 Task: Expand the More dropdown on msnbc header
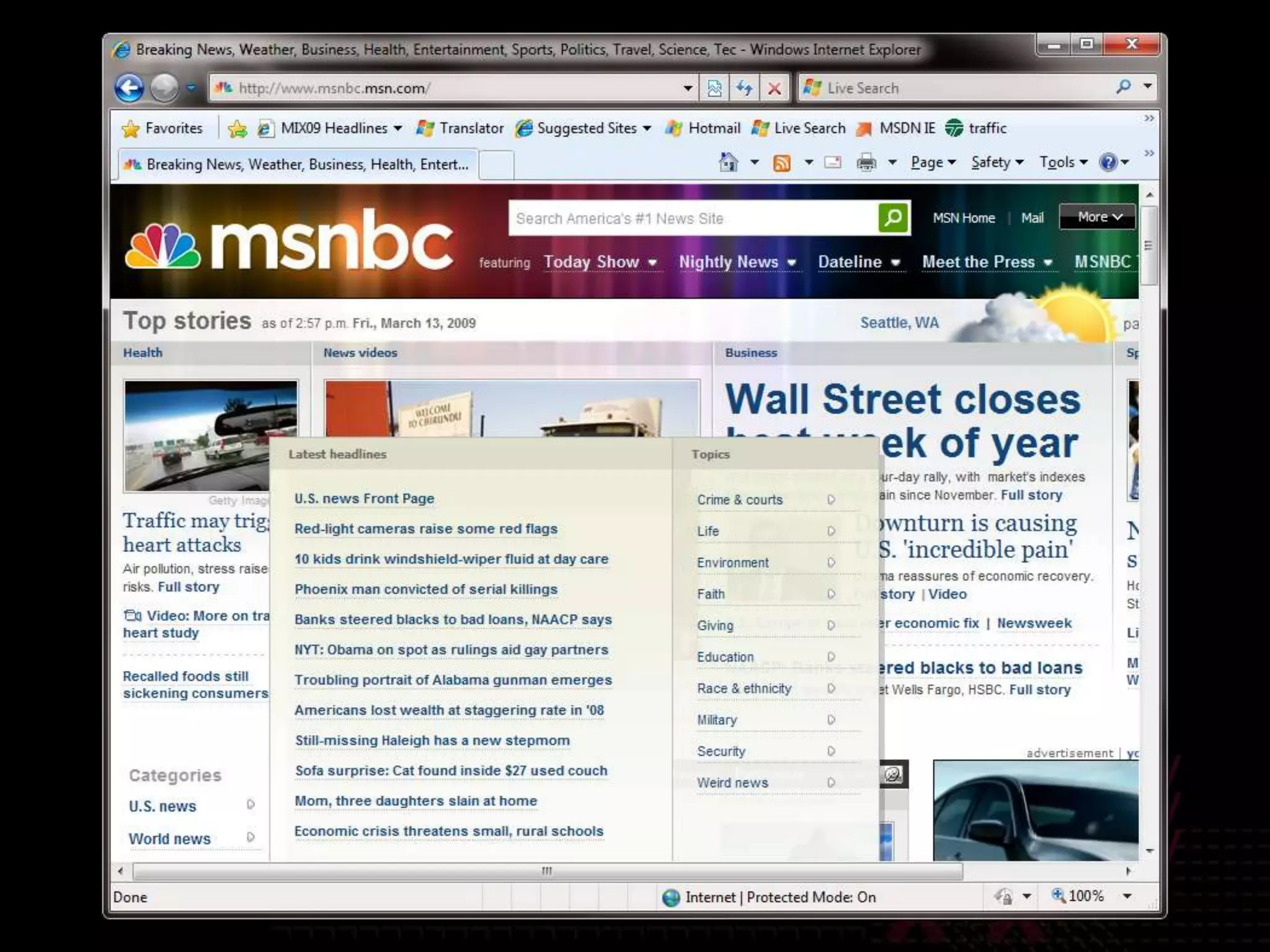point(1098,217)
